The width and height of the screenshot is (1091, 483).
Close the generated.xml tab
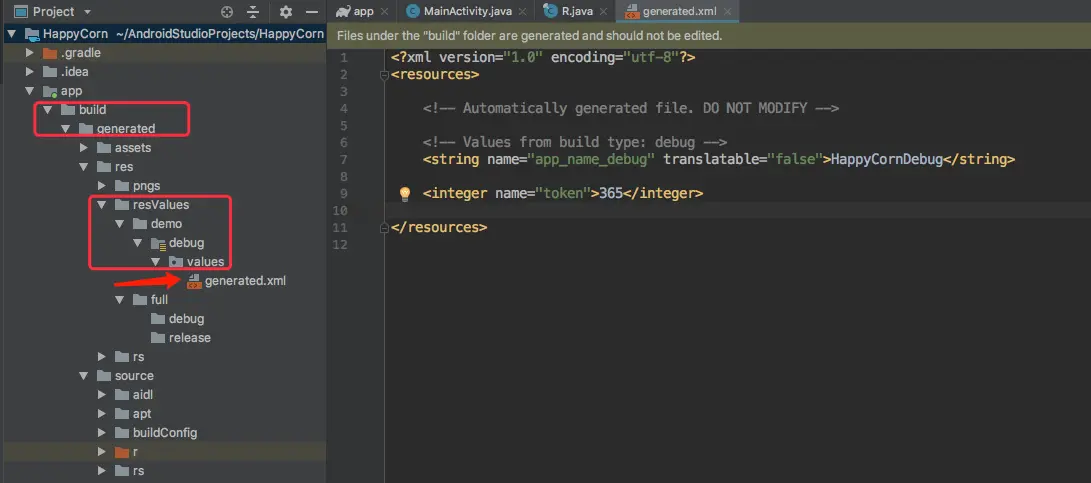727,12
